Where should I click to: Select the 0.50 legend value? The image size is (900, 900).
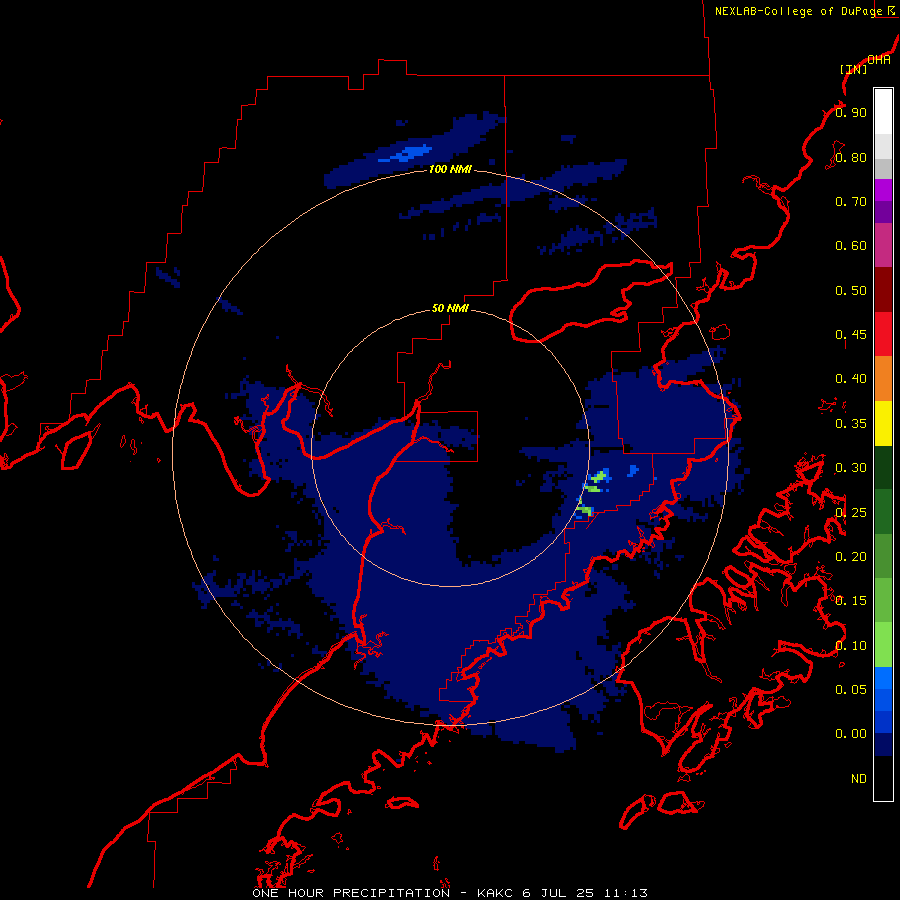click(x=851, y=290)
